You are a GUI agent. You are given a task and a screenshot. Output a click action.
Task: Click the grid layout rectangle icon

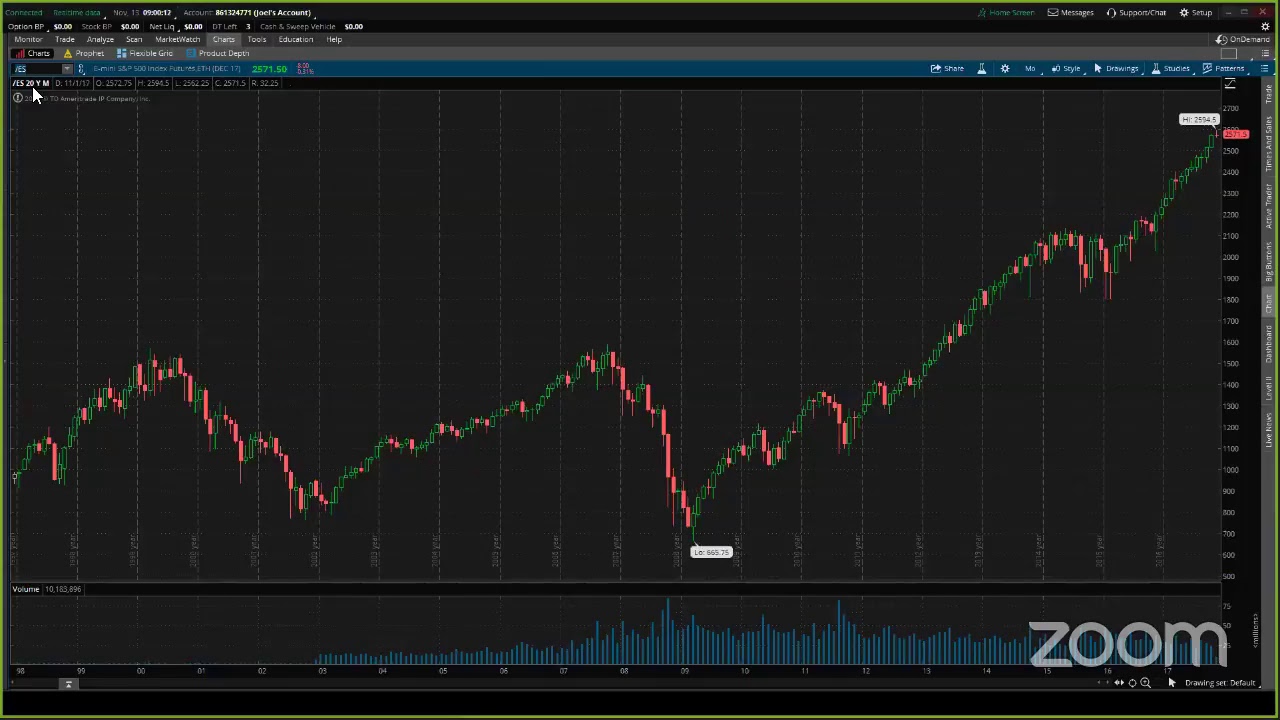[1230, 53]
